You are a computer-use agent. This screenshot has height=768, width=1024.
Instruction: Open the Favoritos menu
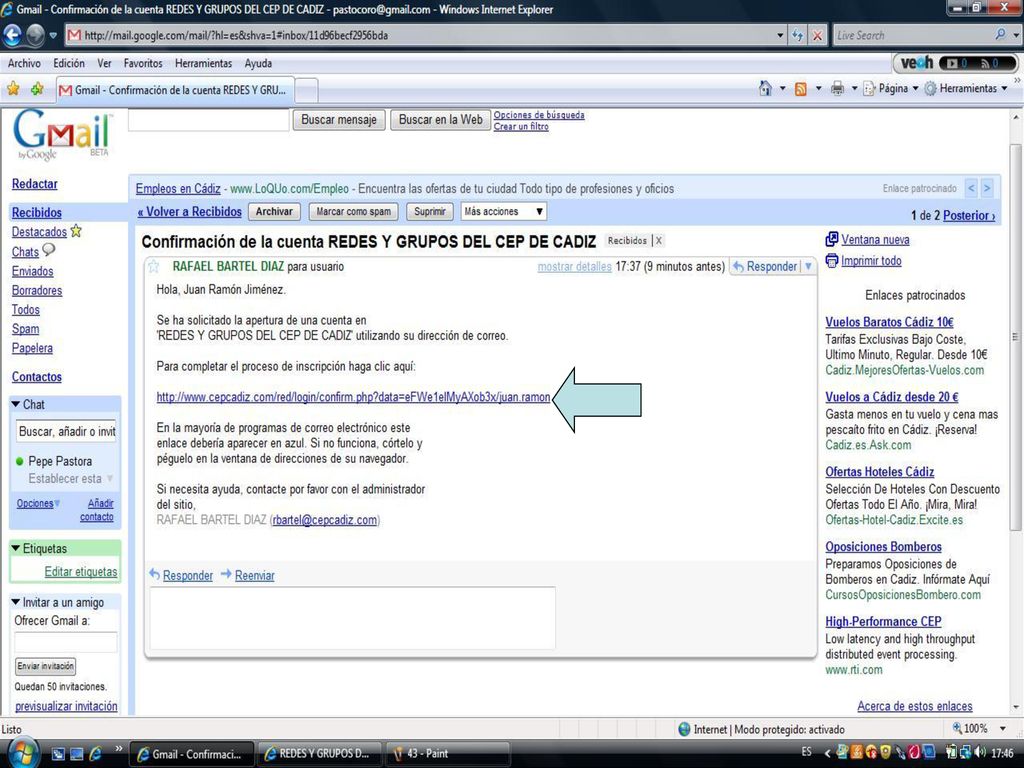click(x=143, y=63)
